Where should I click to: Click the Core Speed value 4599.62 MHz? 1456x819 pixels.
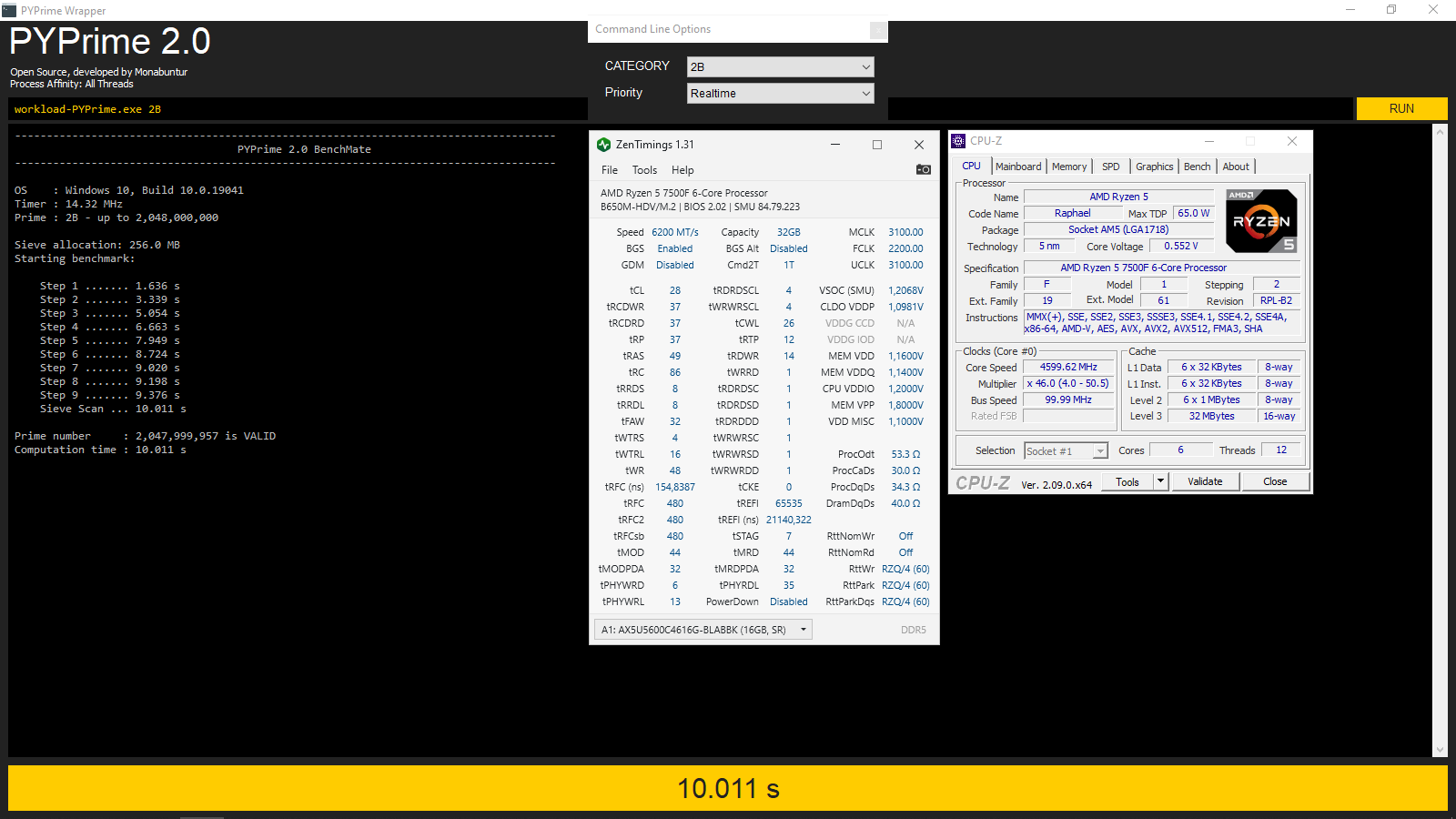[x=1069, y=367]
